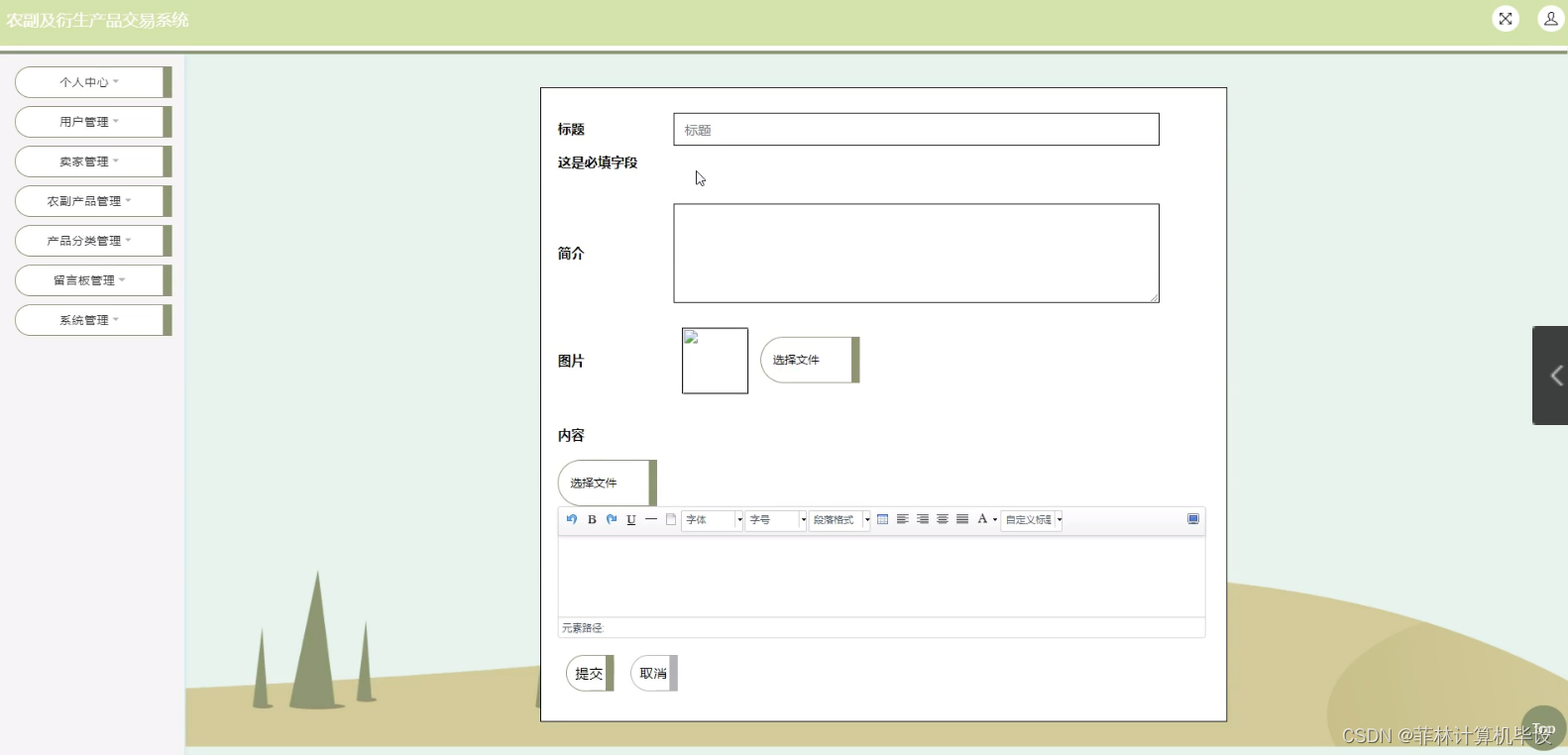
Task: Click the undo icon in editor toolbar
Action: click(572, 519)
